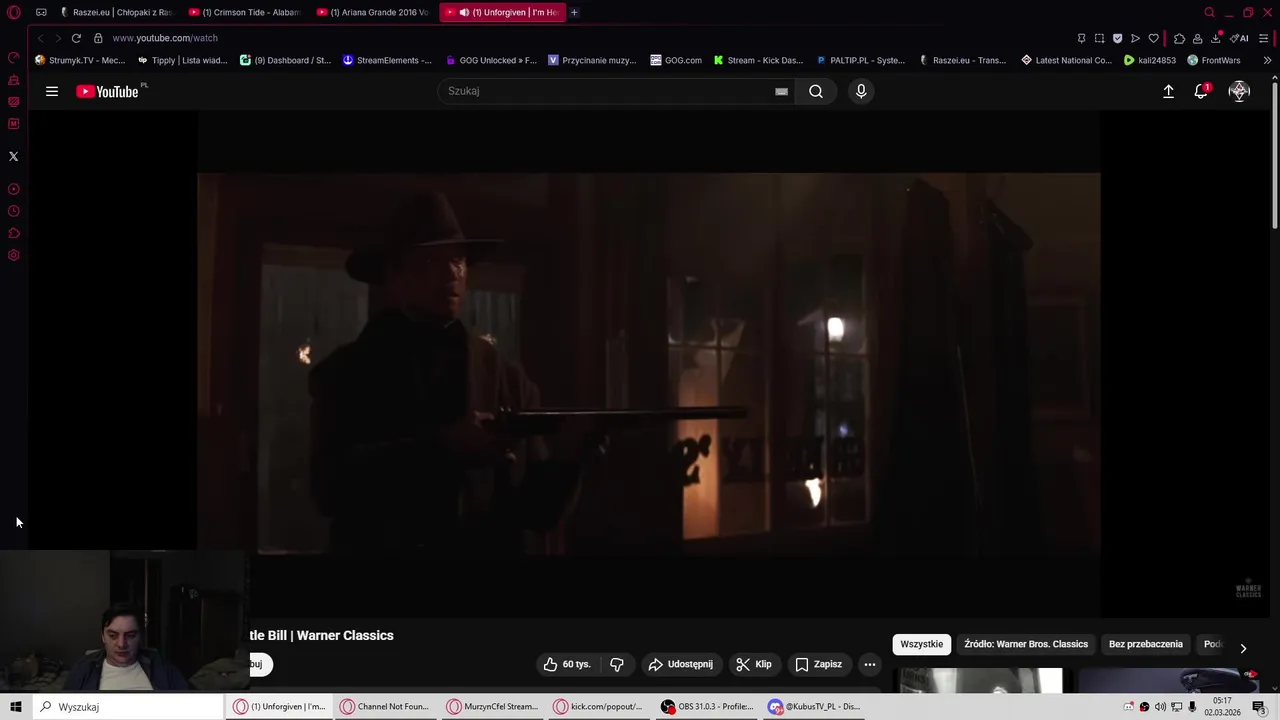Open the Tipply bookmark
The height and width of the screenshot is (720, 1280).
183,60
